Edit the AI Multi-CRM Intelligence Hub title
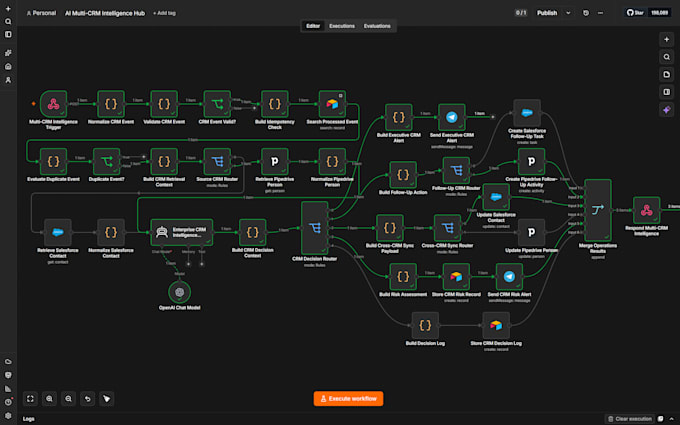Image resolution: width=680 pixels, height=425 pixels. pos(105,13)
